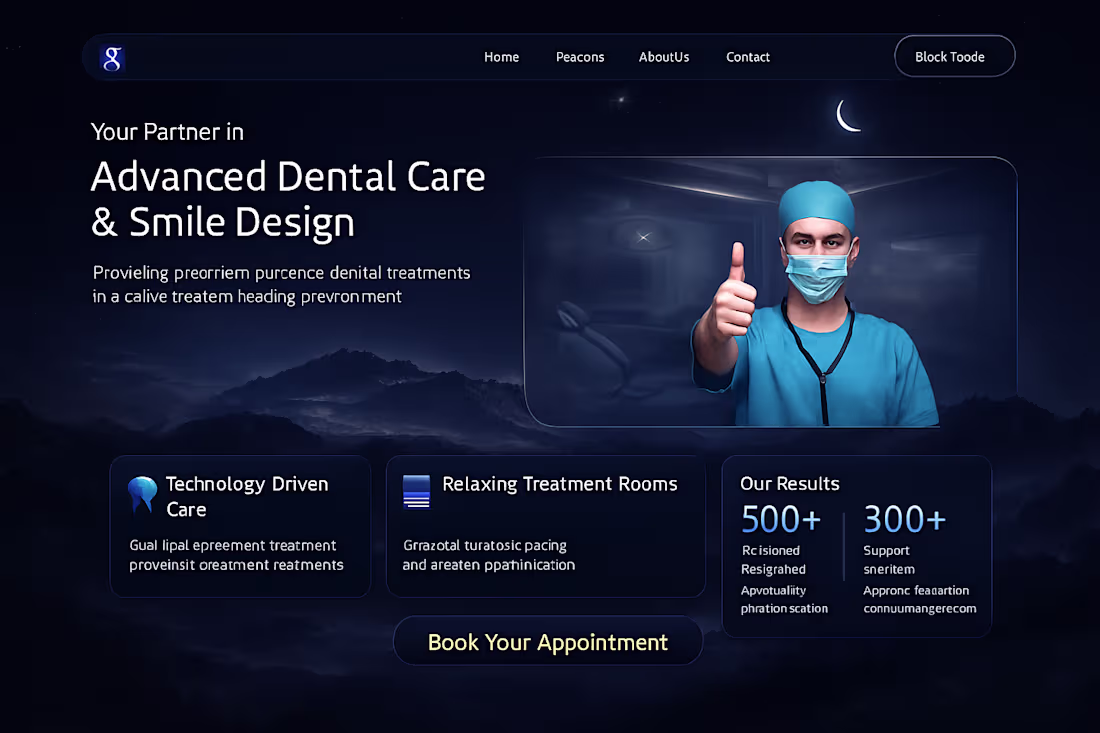The height and width of the screenshot is (733, 1100).
Task: Click the 500+ statistic
Action: [x=780, y=518]
